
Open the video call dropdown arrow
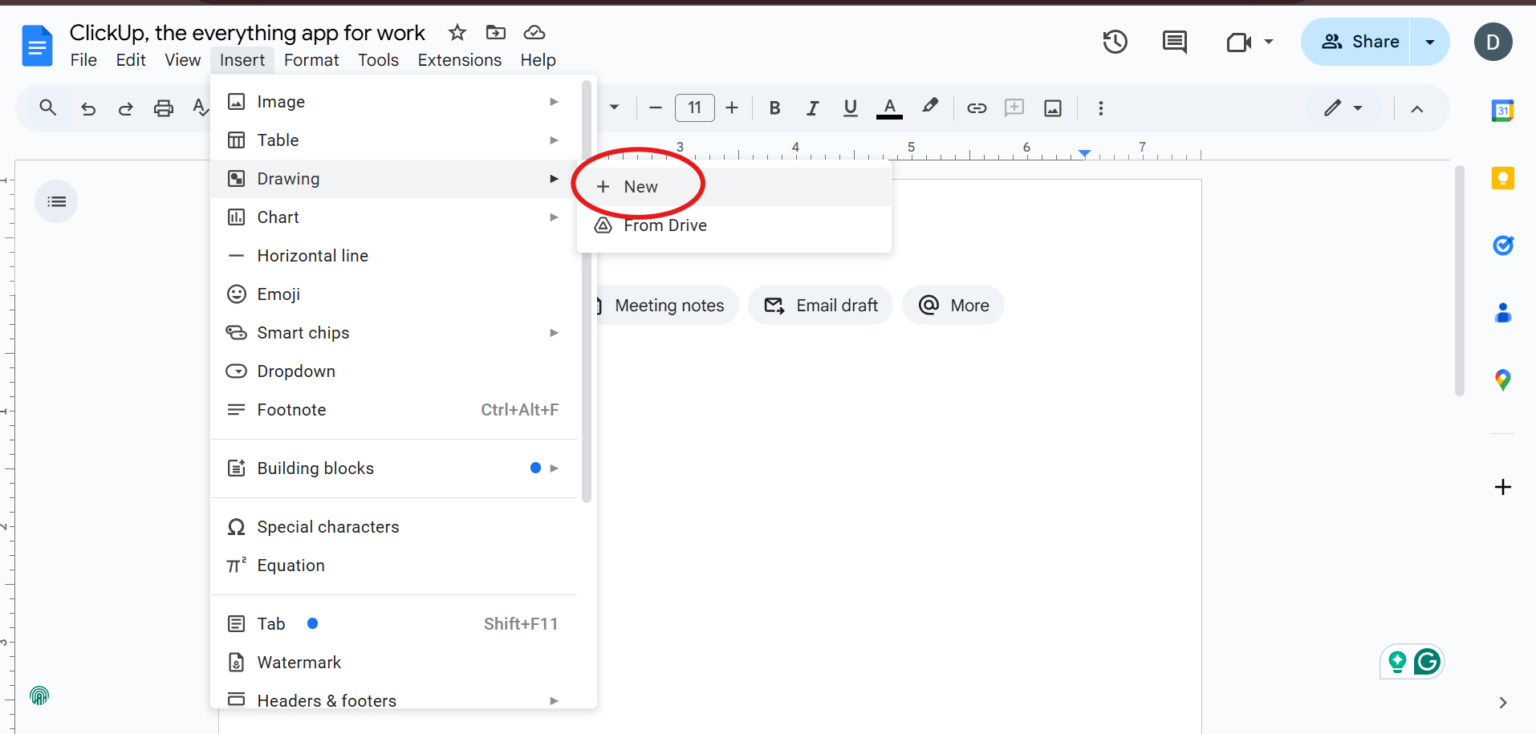[x=1268, y=42]
